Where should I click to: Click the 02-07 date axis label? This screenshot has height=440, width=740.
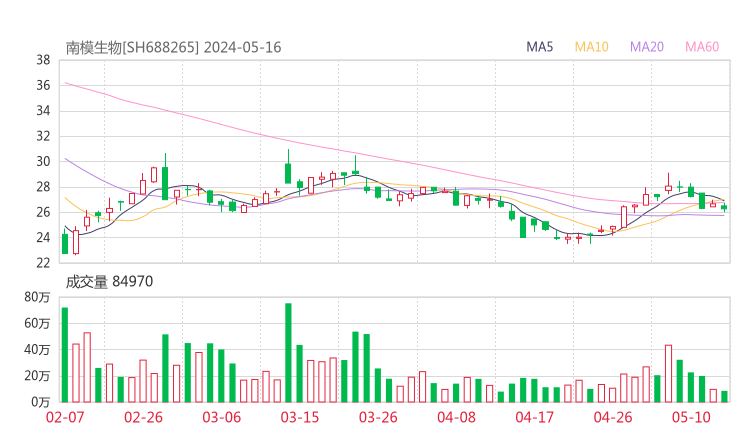(x=65, y=417)
